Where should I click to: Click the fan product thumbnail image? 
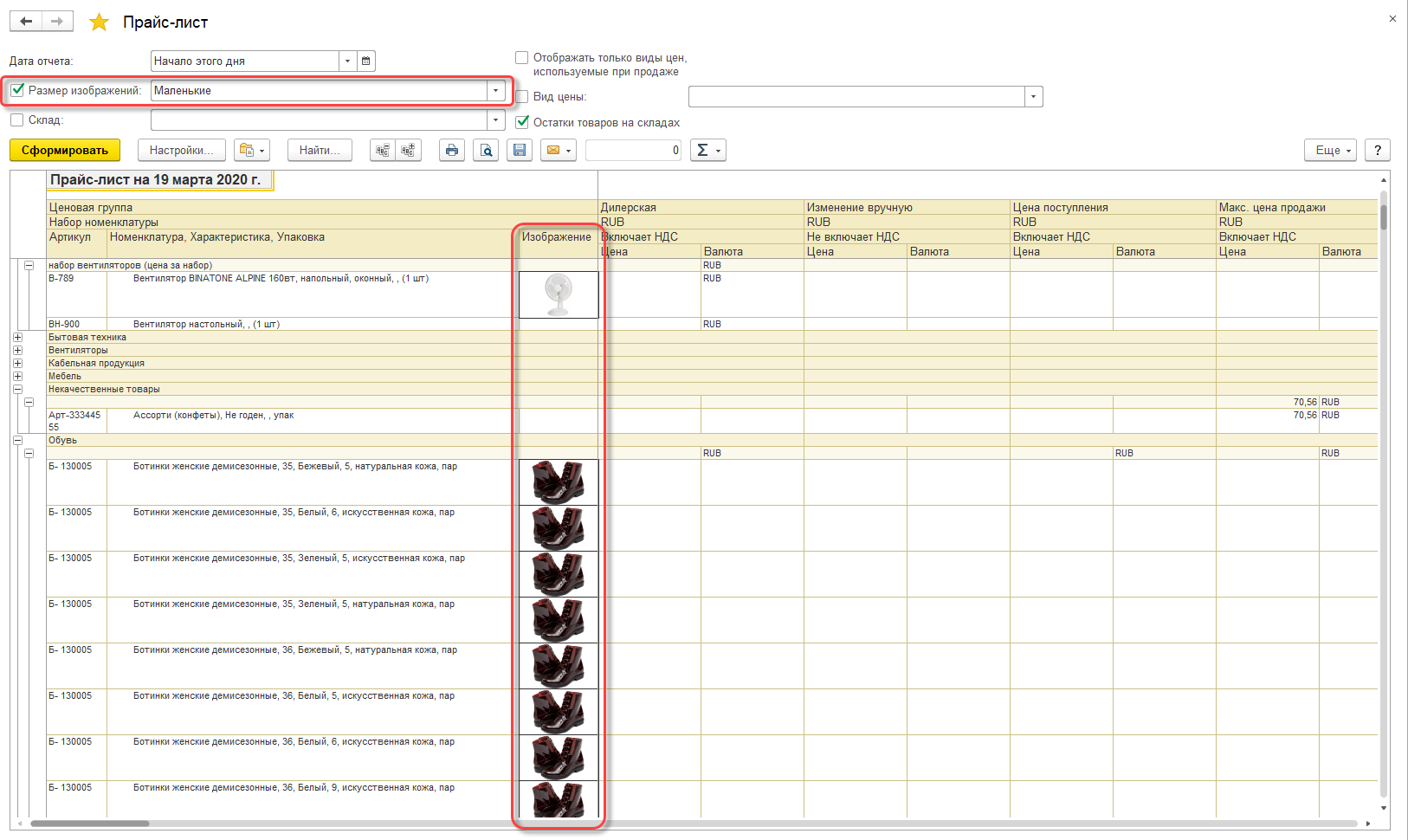(x=559, y=295)
